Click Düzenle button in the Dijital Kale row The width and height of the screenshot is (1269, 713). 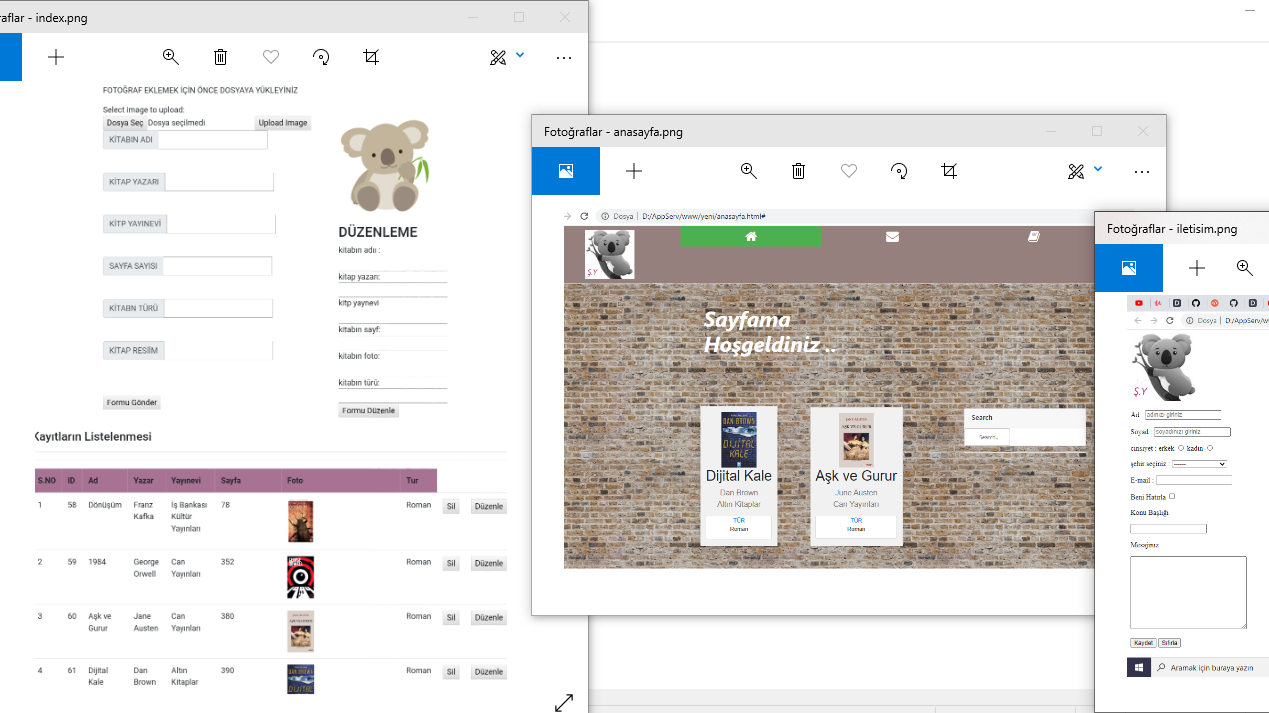(x=489, y=672)
